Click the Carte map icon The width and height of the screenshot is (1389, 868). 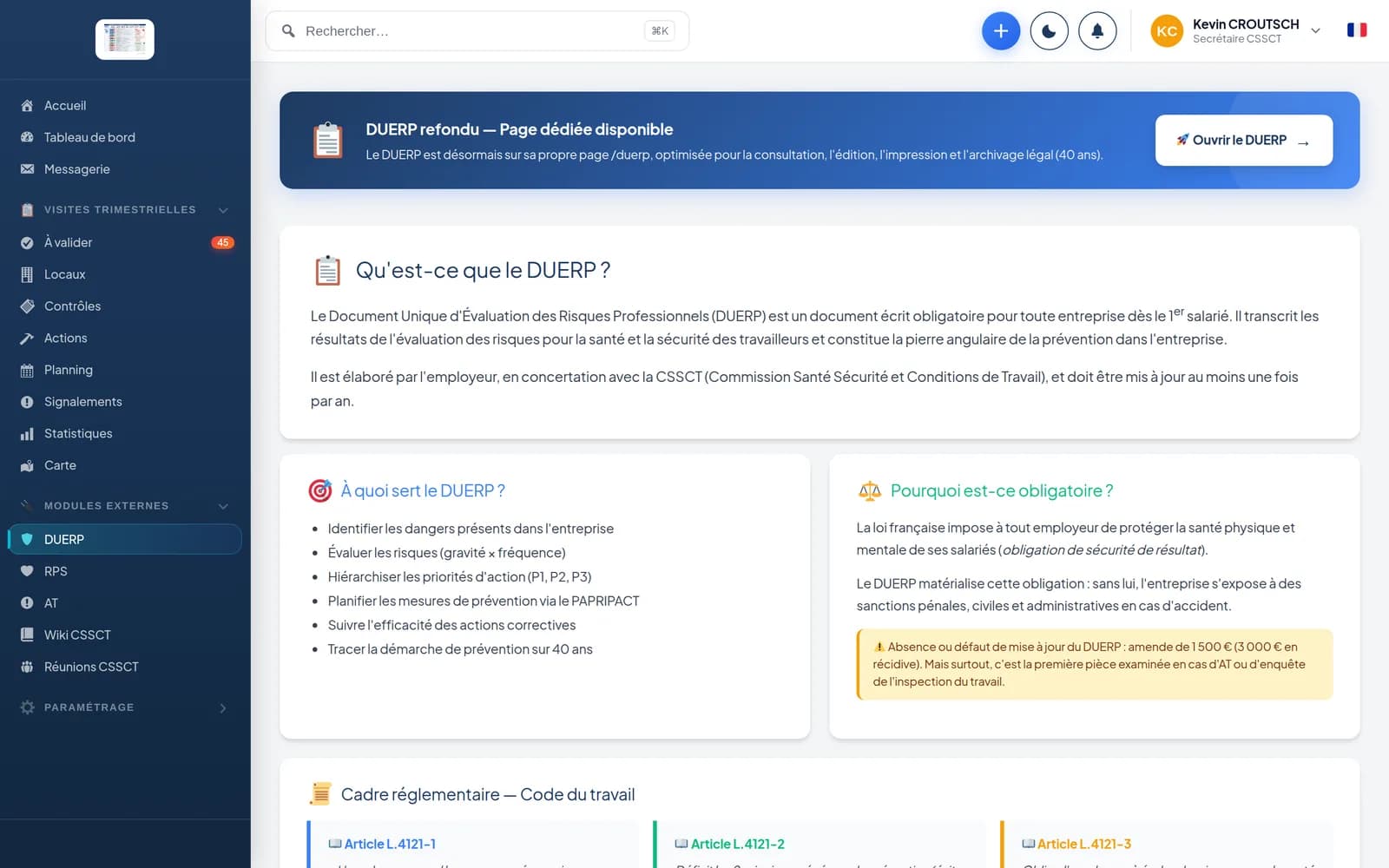tap(27, 465)
